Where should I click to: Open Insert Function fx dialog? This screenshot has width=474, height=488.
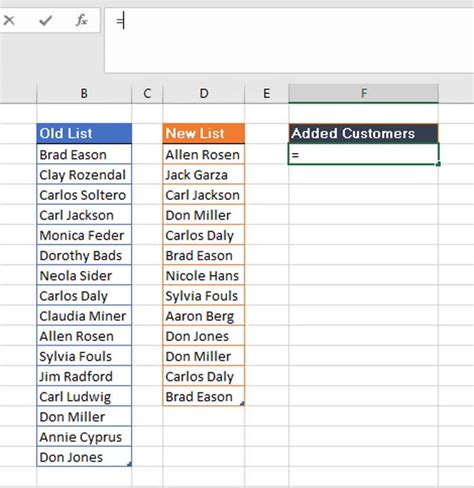pyautogui.click(x=81, y=21)
